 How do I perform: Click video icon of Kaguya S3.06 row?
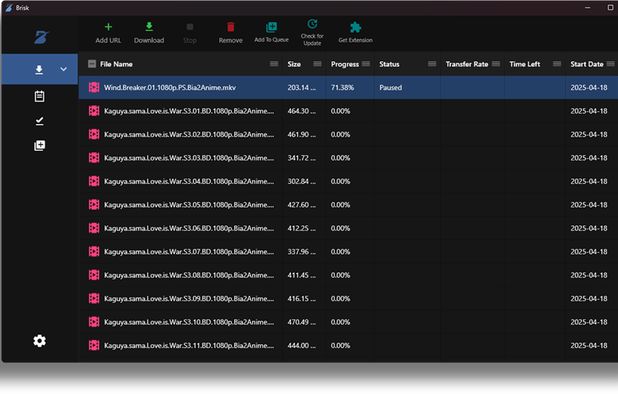point(94,228)
